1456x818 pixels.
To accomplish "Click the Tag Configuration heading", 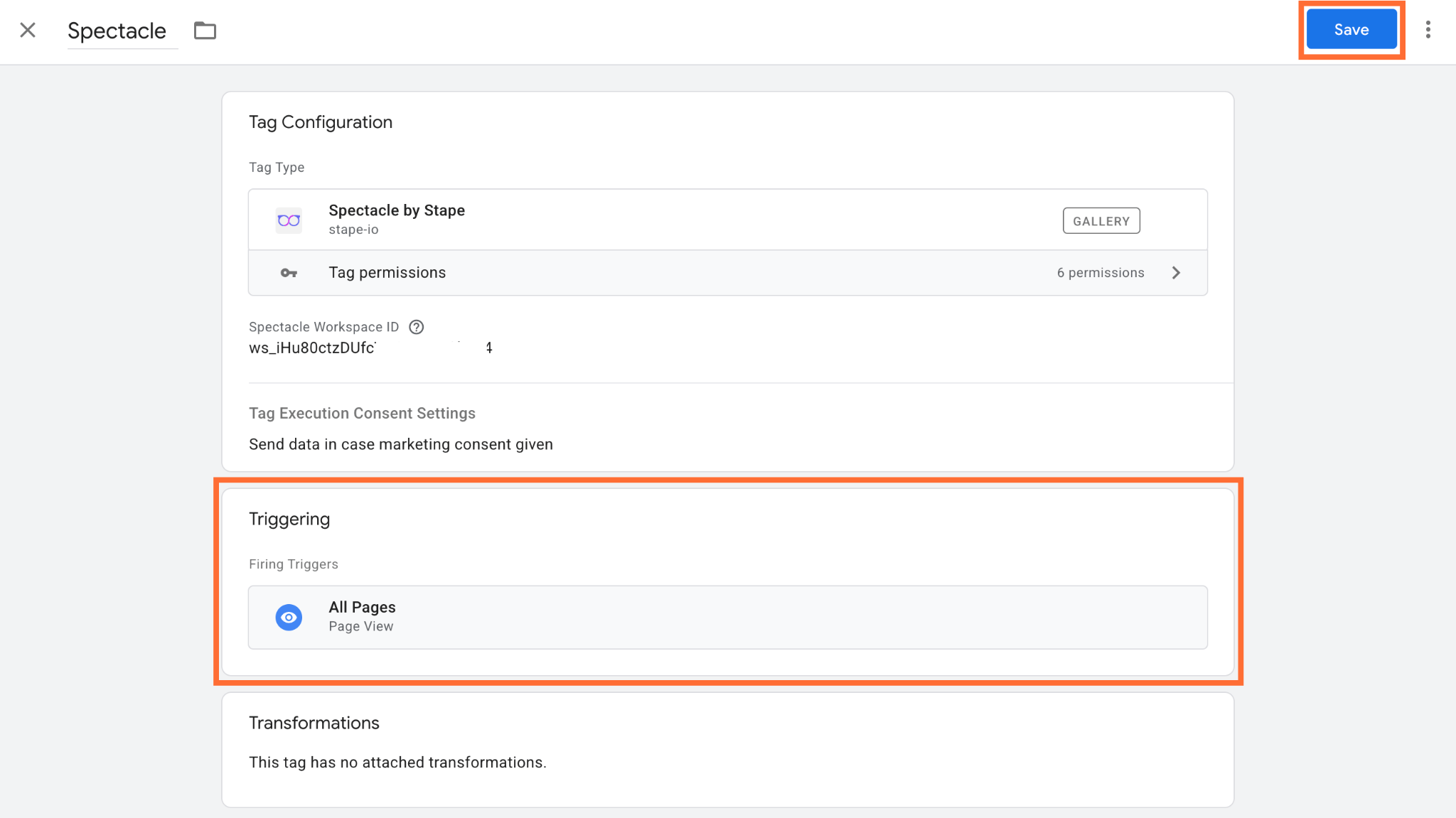I will click(x=321, y=122).
